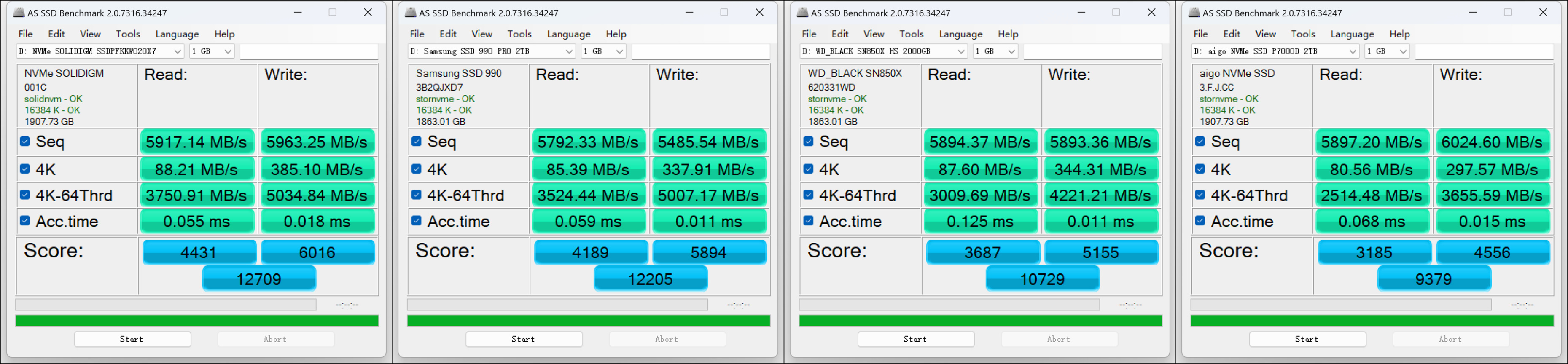The image size is (1568, 364).
Task: Click the 5917.14 MB/s Seq read result
Action: 196,142
